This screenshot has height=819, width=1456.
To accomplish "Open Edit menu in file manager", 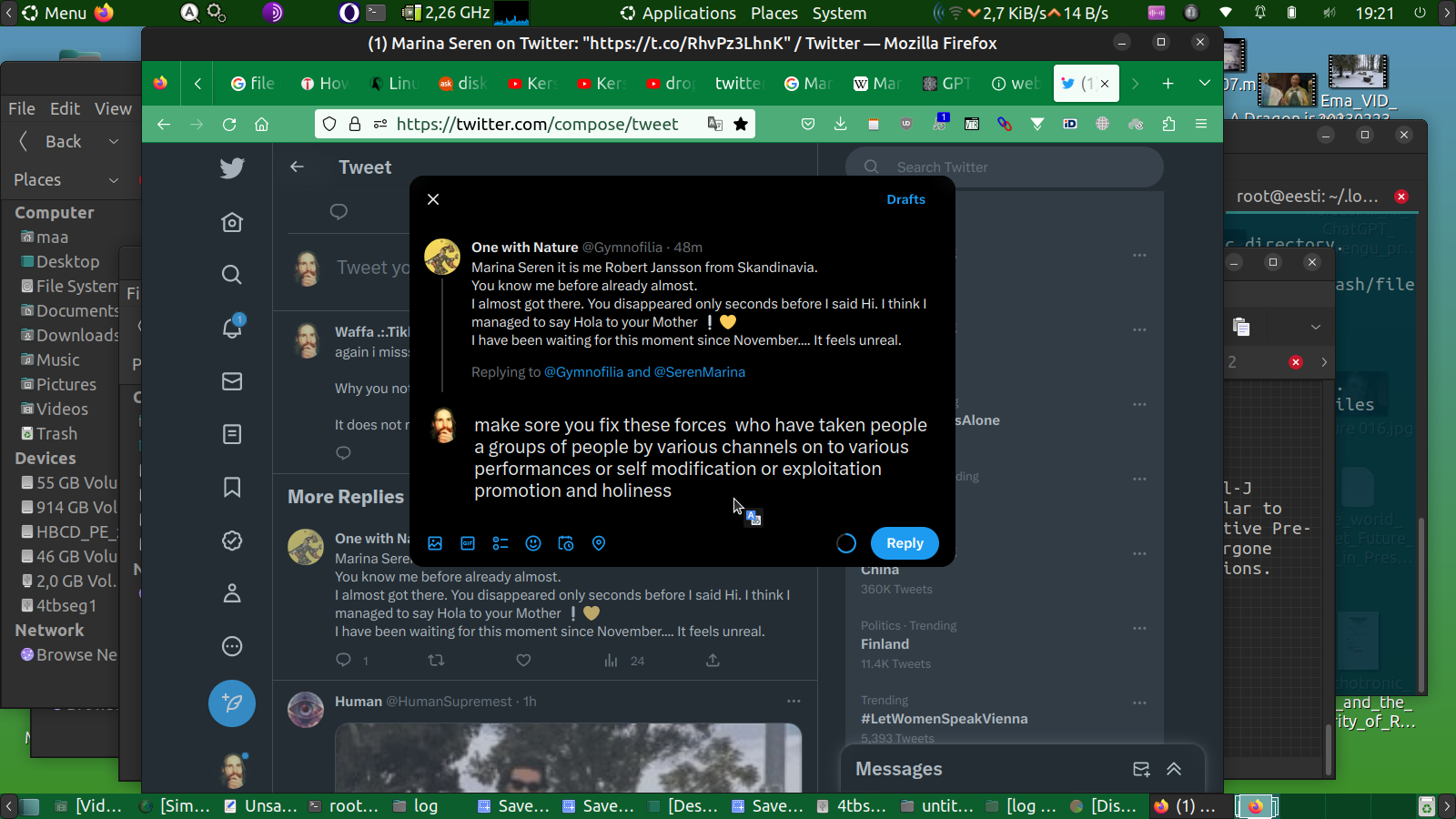I will [66, 108].
